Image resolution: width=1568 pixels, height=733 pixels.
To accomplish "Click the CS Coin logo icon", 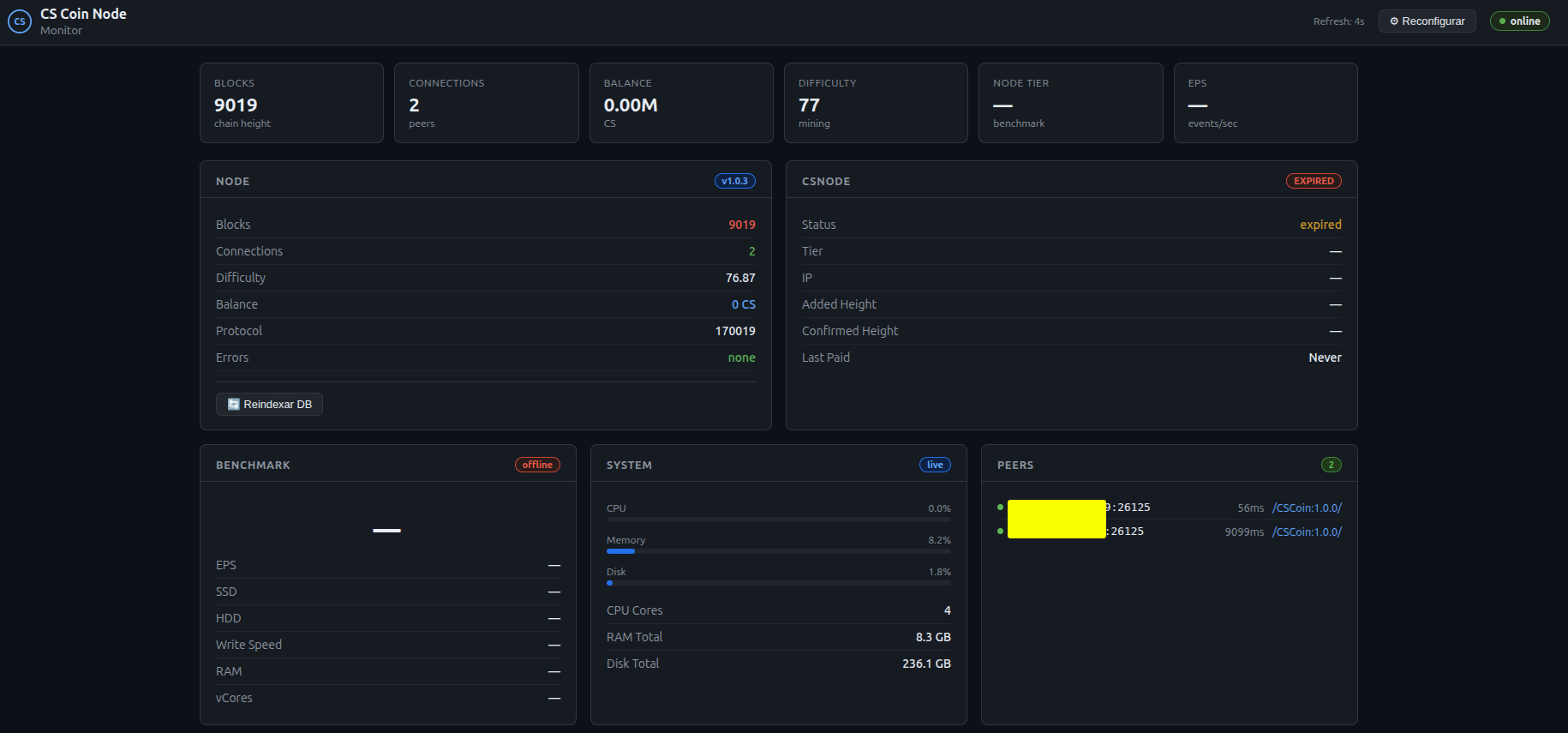I will click(x=20, y=21).
